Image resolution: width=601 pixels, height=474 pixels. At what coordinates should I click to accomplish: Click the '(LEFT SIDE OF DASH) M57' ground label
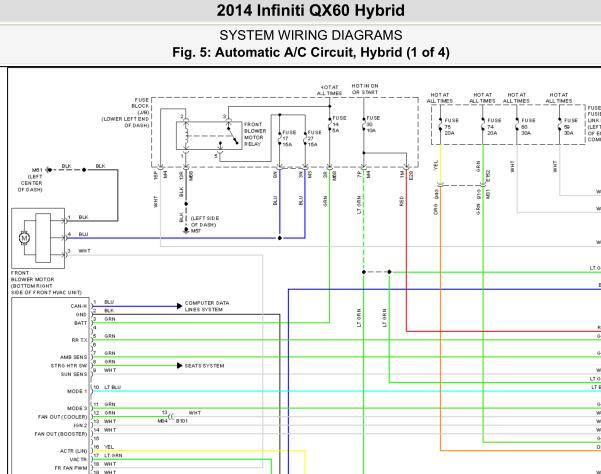point(205,225)
